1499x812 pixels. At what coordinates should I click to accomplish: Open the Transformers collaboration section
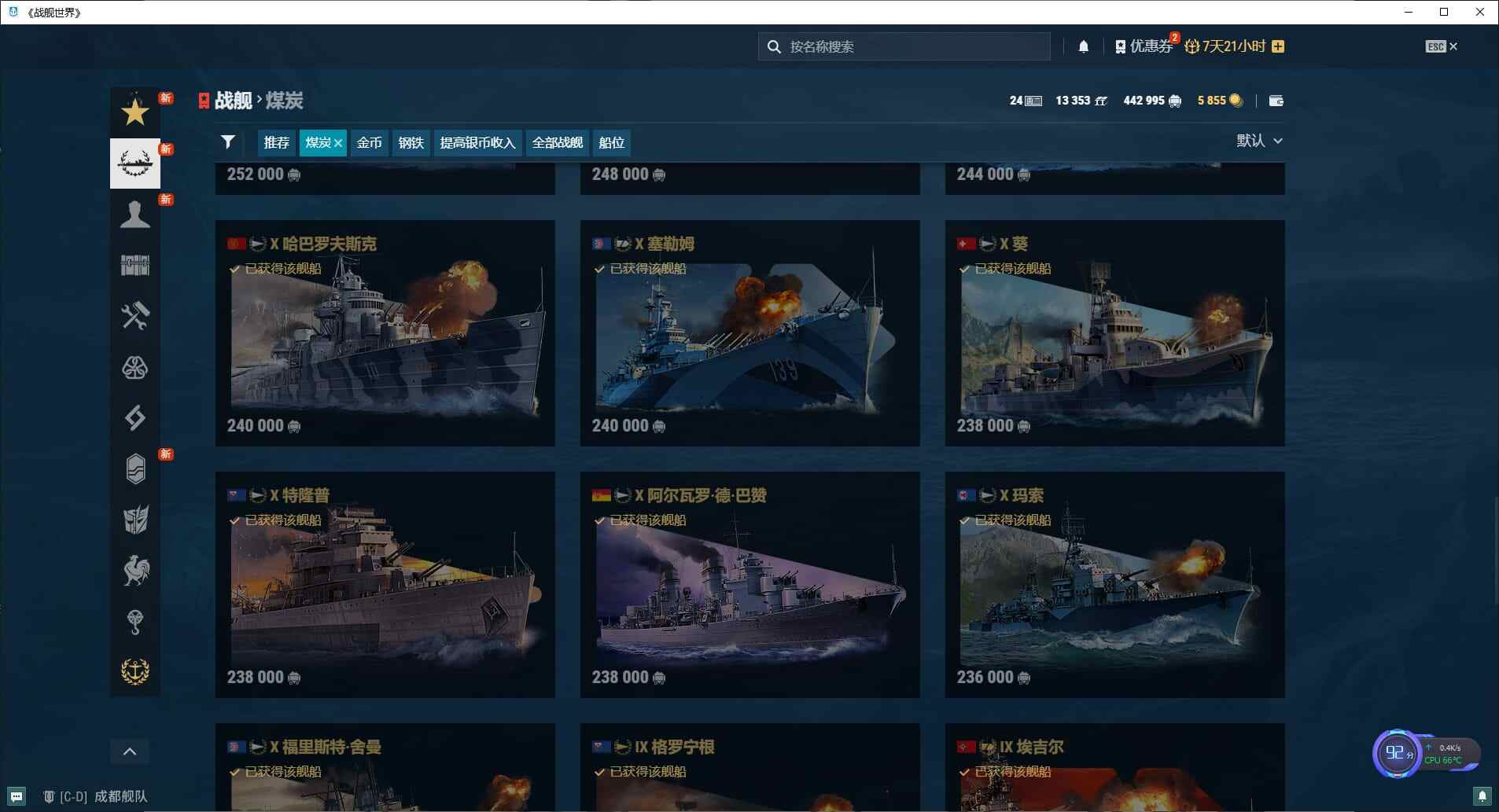point(134,520)
